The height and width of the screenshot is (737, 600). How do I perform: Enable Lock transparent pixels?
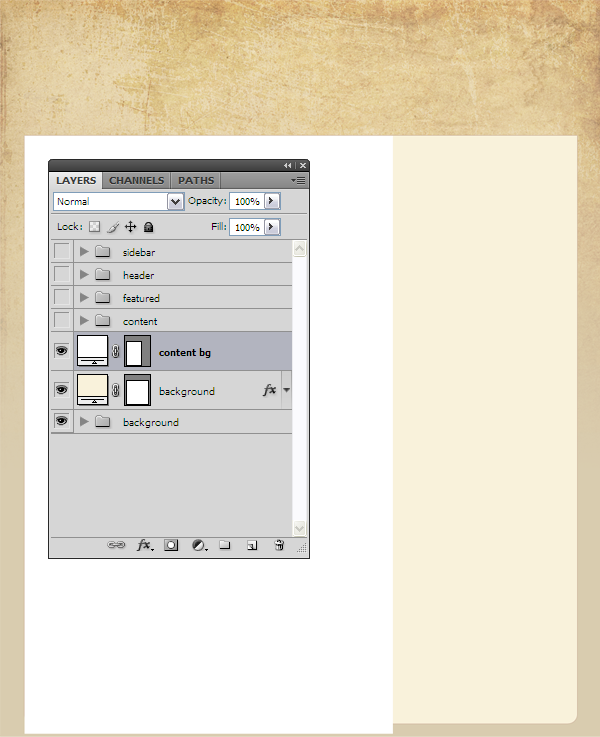(94, 227)
